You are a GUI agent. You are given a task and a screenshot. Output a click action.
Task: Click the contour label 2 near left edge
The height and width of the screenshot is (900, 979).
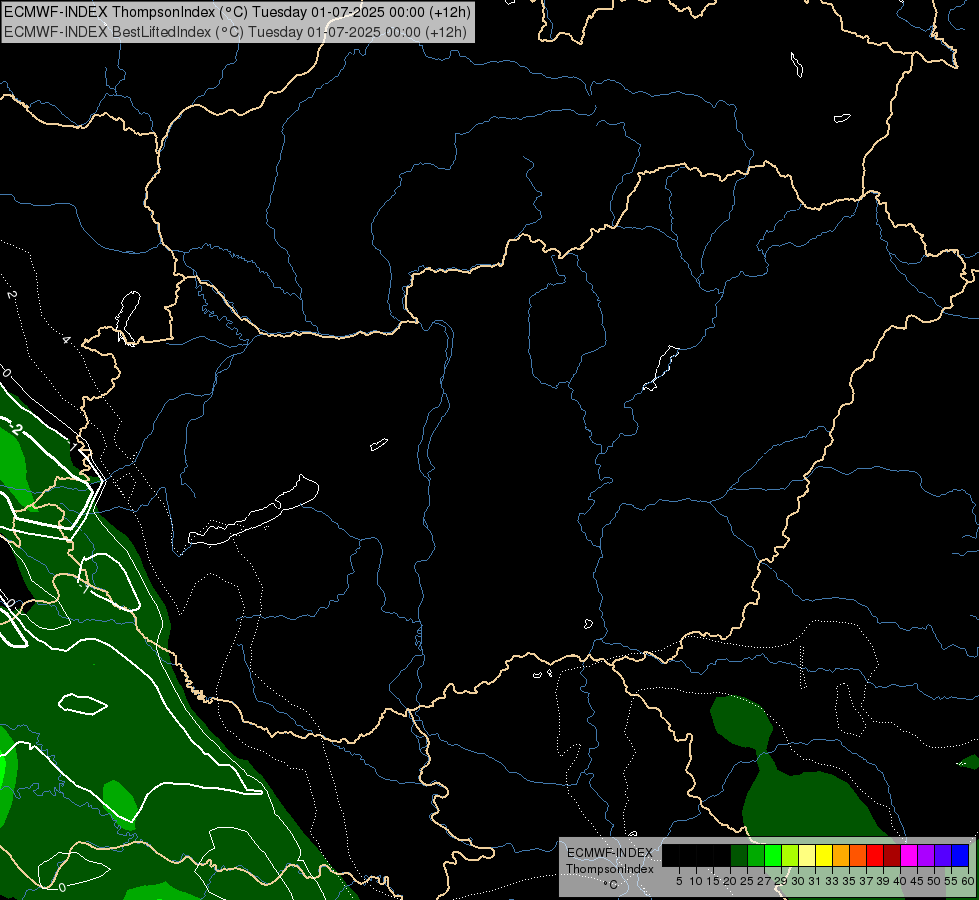[11, 294]
